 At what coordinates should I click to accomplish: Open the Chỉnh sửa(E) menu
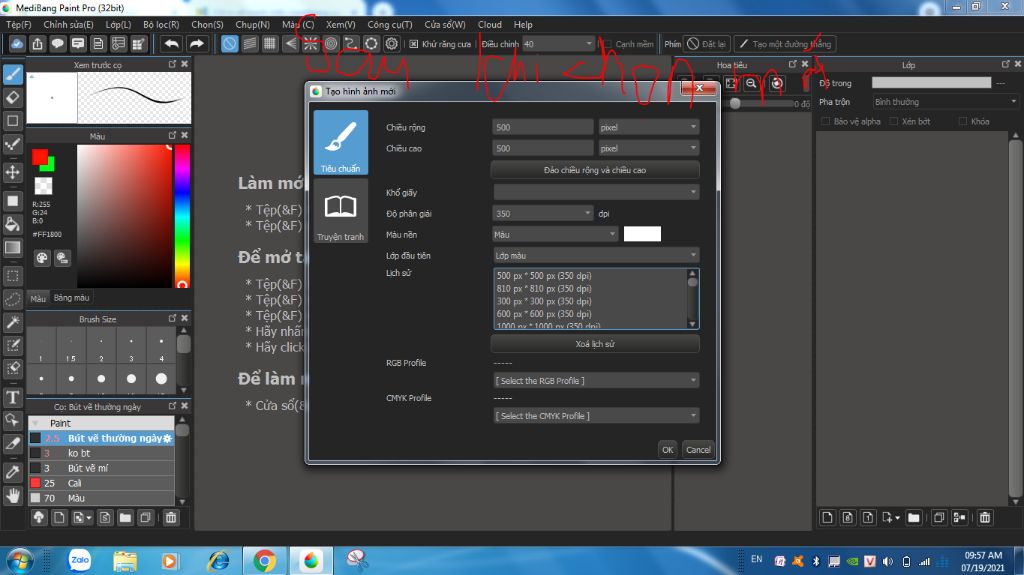click(x=68, y=24)
